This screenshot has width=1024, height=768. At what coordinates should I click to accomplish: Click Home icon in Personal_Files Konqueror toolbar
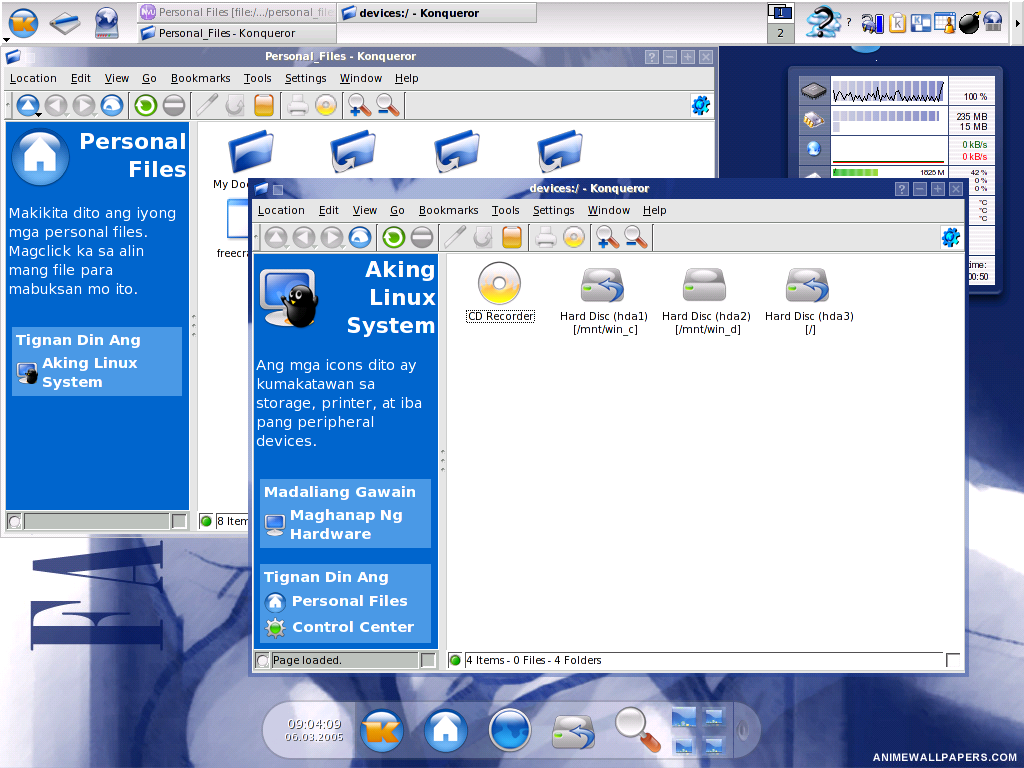point(112,105)
